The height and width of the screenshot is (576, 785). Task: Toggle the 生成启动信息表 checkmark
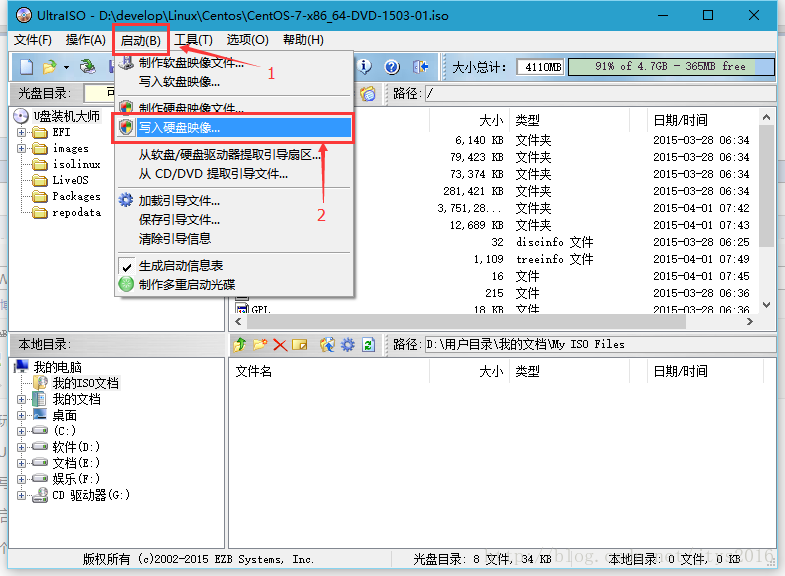pyautogui.click(x=127, y=266)
